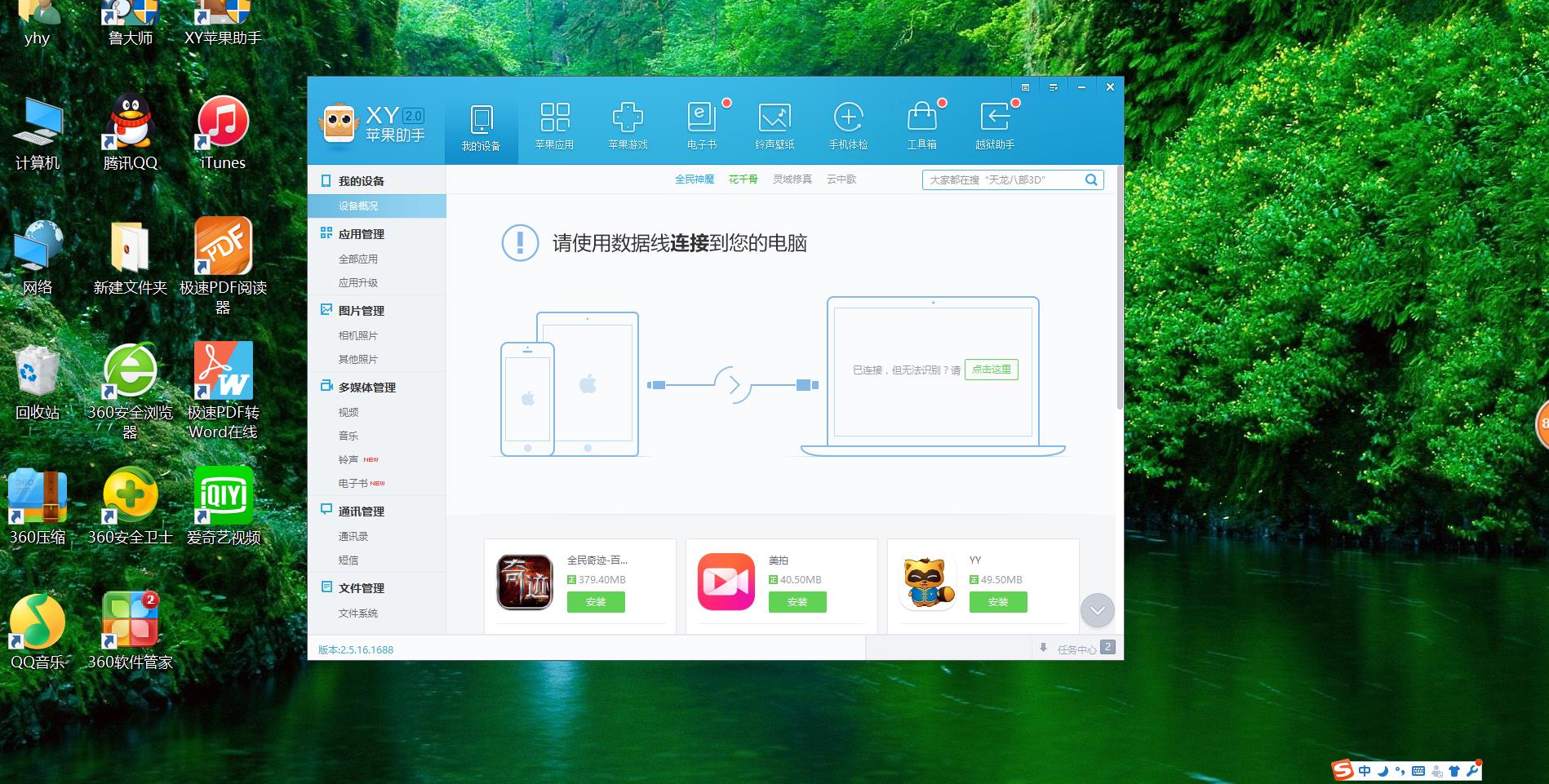This screenshot has width=1549, height=784.
Task: Open the 360安全浏览器 desktop icon
Action: [131, 391]
